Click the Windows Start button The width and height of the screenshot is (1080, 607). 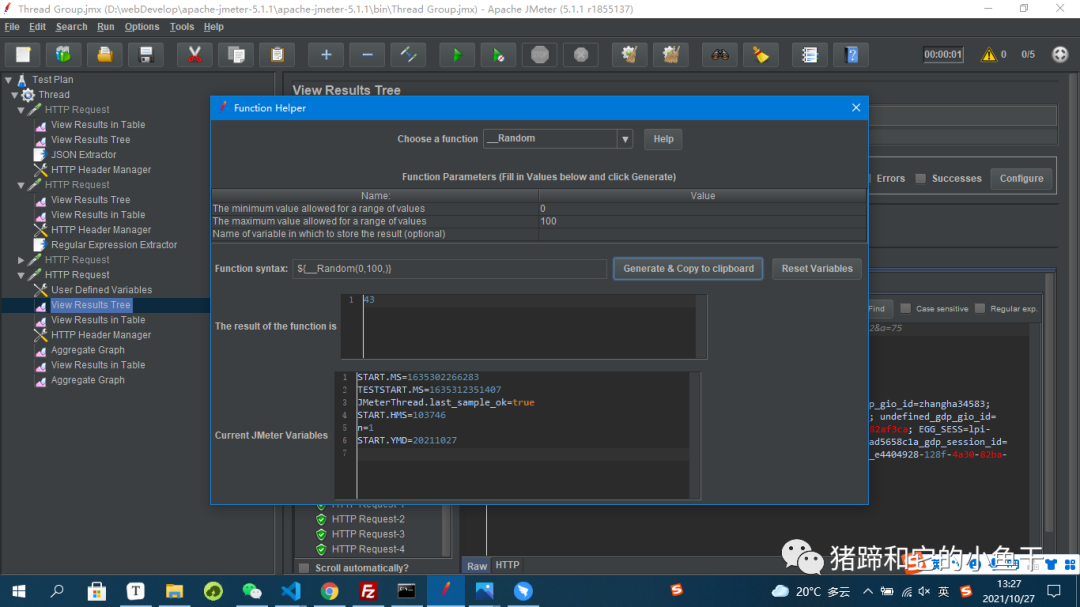[19, 590]
